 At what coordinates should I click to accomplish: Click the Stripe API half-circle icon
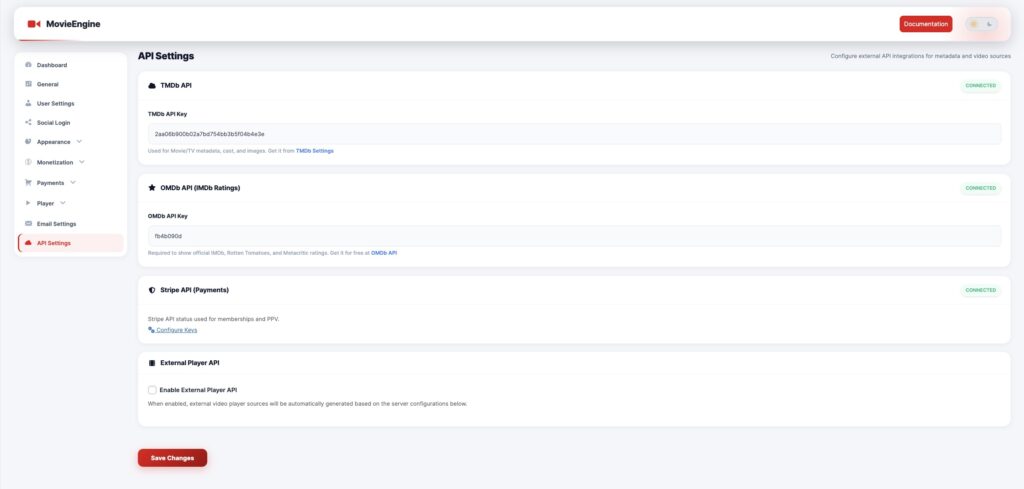[152, 290]
